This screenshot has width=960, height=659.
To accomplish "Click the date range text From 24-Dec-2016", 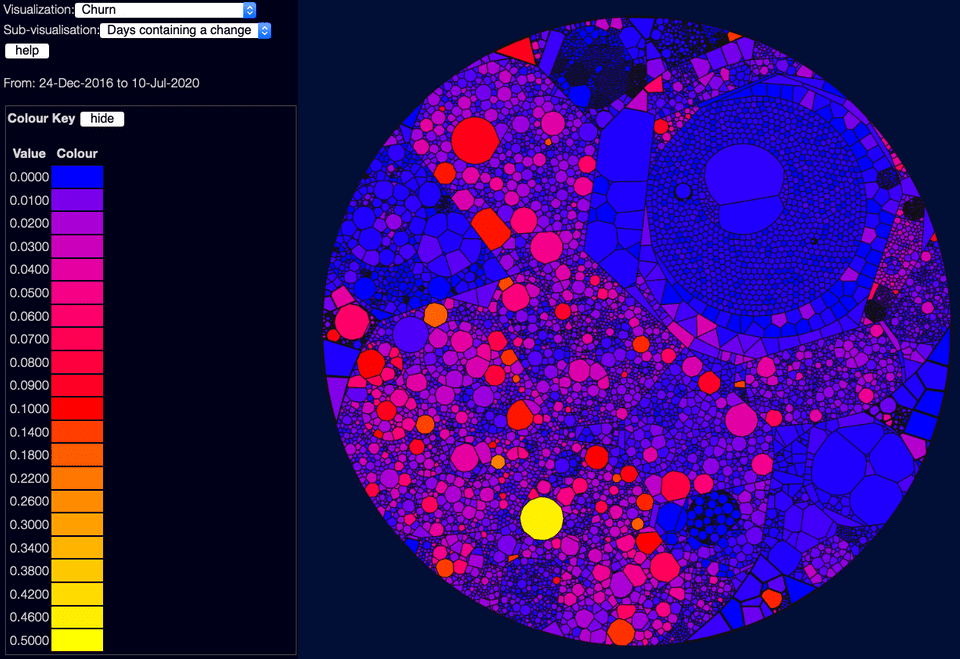I will tap(102, 83).
